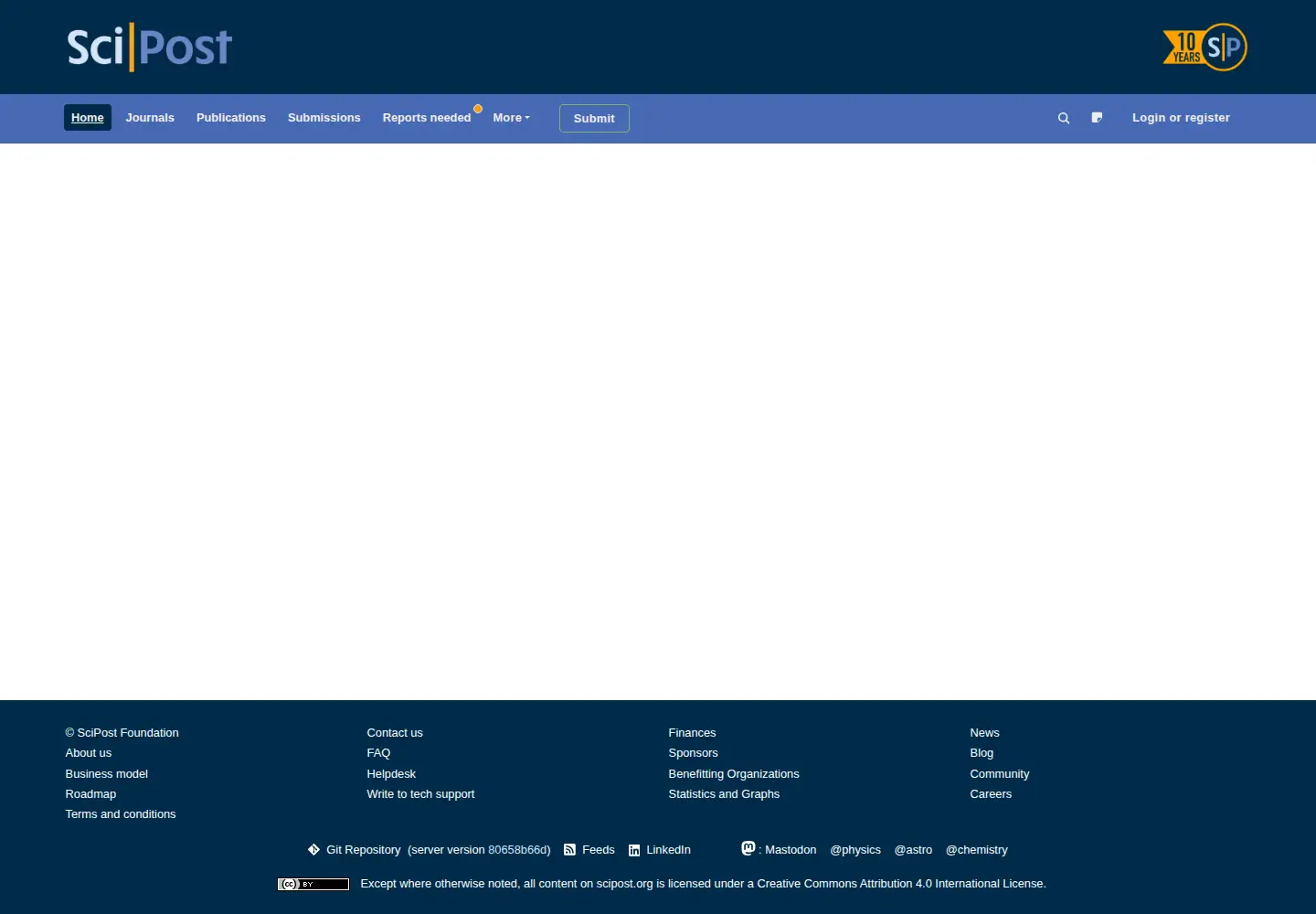Click the © SciPost Foundation text

tap(122, 733)
